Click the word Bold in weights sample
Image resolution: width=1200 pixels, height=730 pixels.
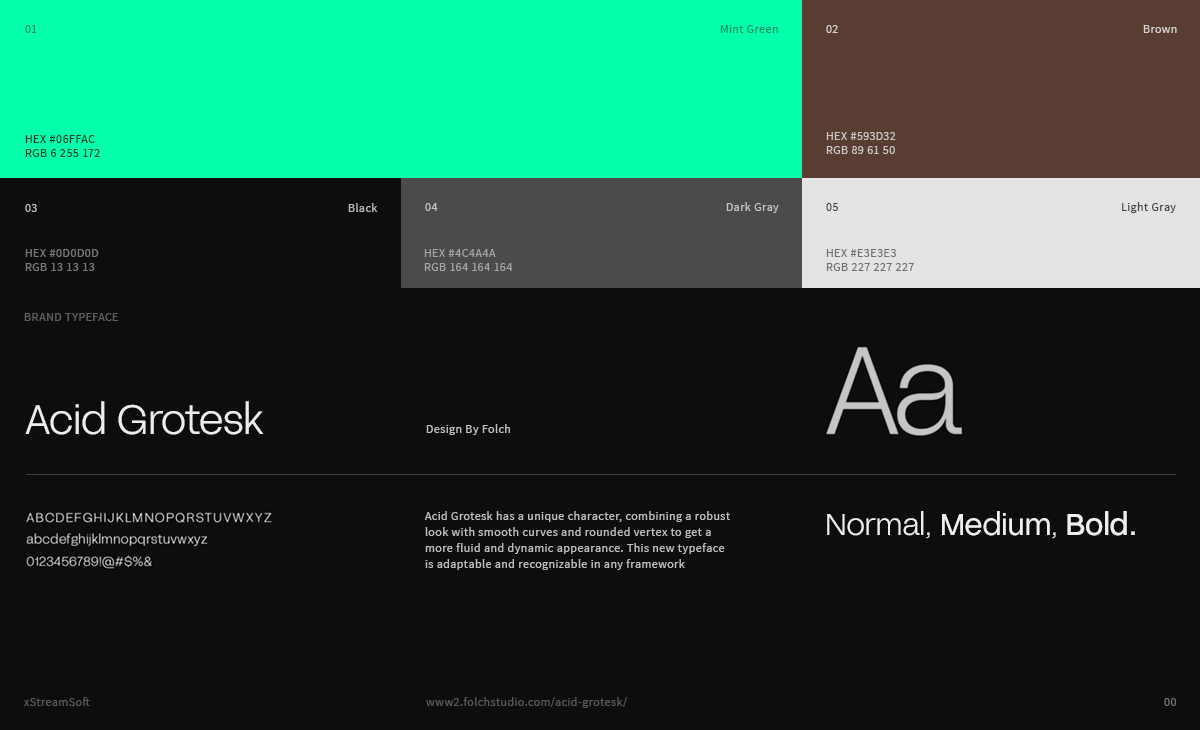tap(1100, 525)
